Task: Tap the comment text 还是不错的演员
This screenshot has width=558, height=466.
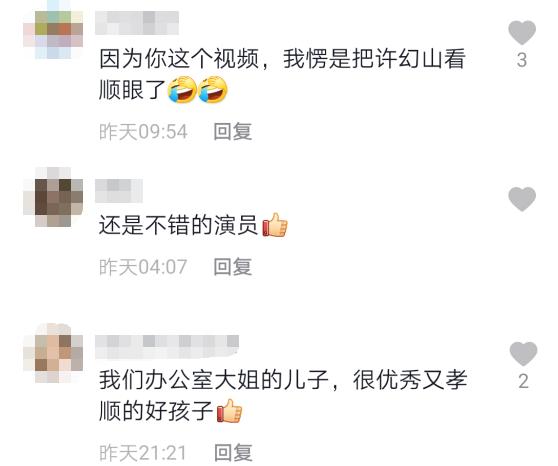Action: (x=178, y=225)
